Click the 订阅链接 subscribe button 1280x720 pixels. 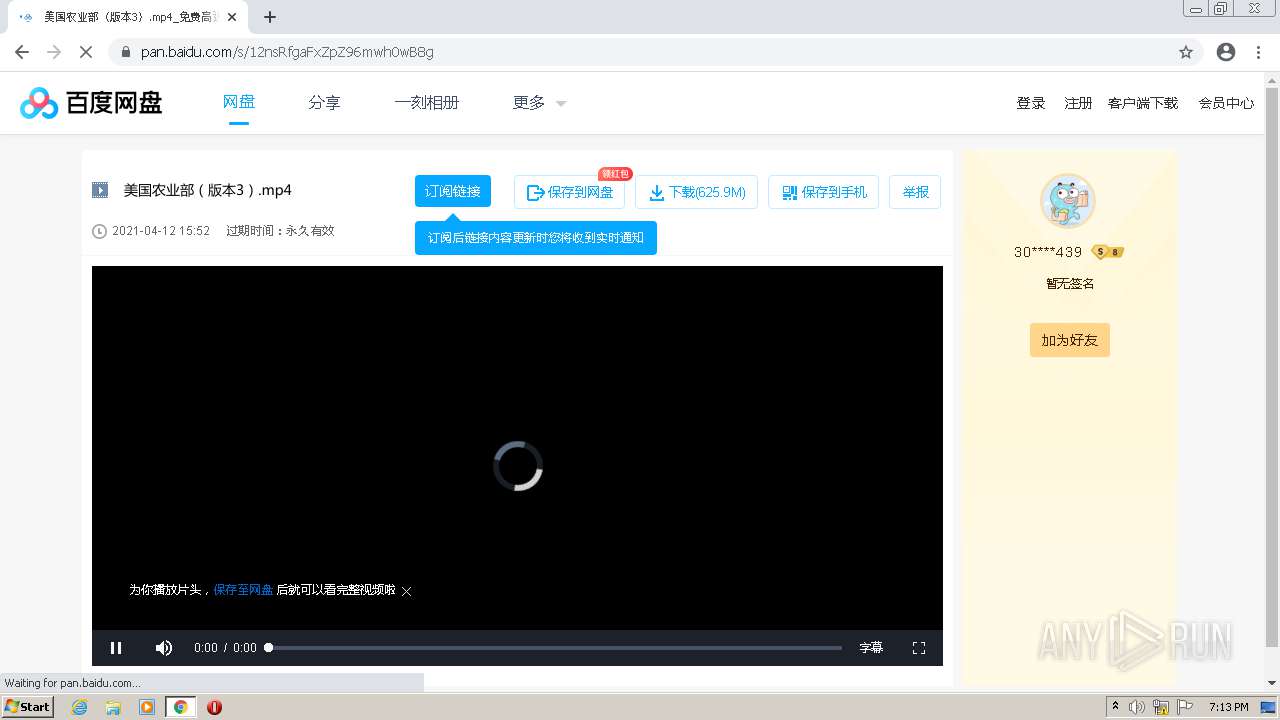[x=453, y=191]
